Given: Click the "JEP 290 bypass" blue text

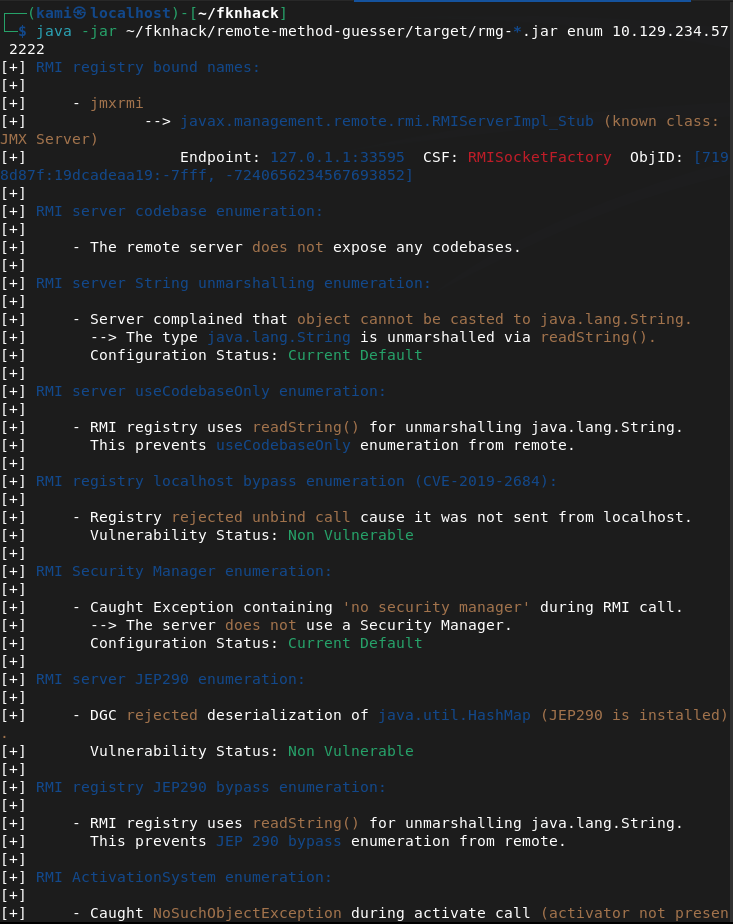Looking at the screenshot, I should click(x=278, y=841).
